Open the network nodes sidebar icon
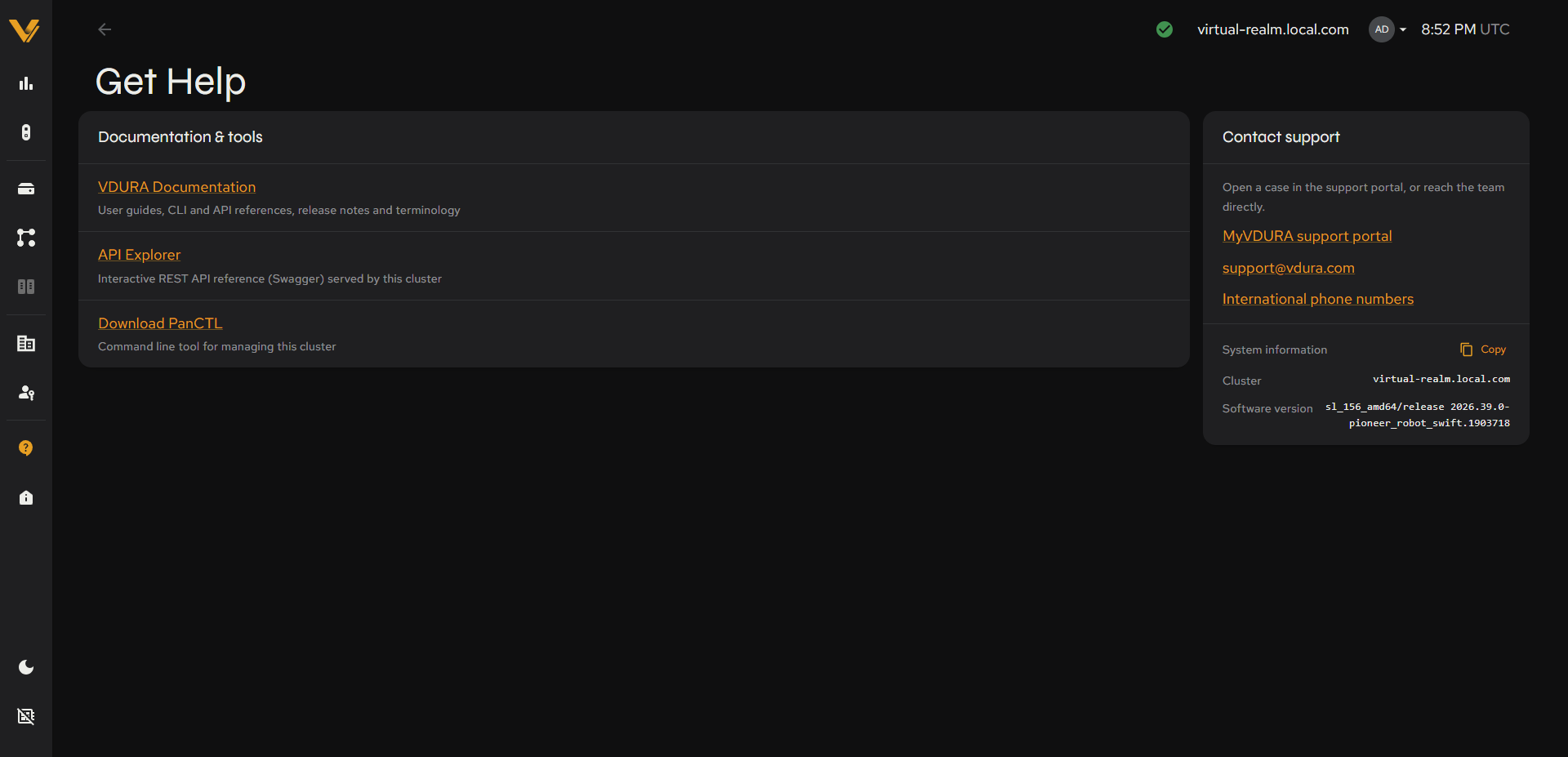This screenshot has height=757, width=1568. 26,238
